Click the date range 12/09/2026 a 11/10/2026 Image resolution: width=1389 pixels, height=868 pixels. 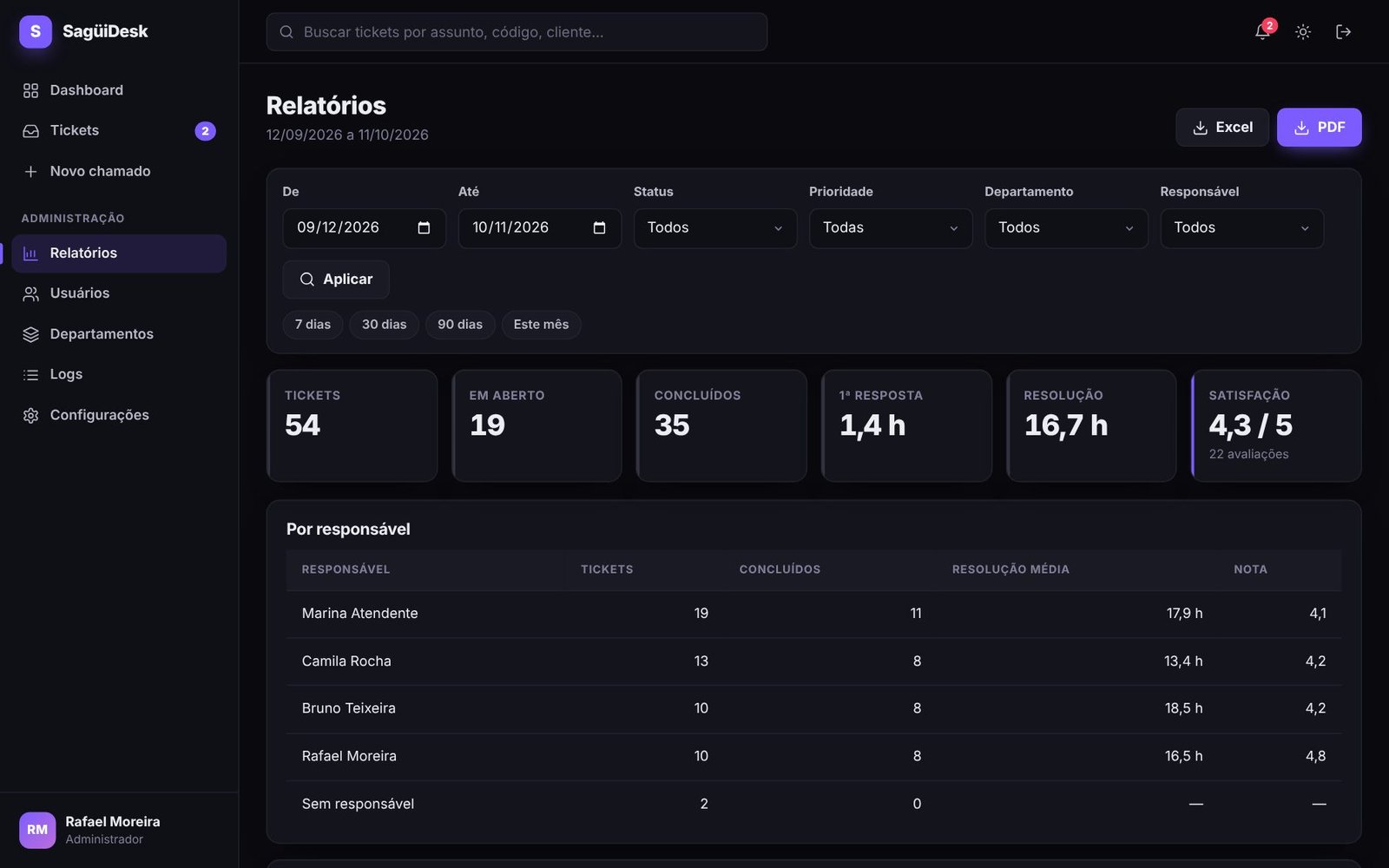click(x=347, y=135)
